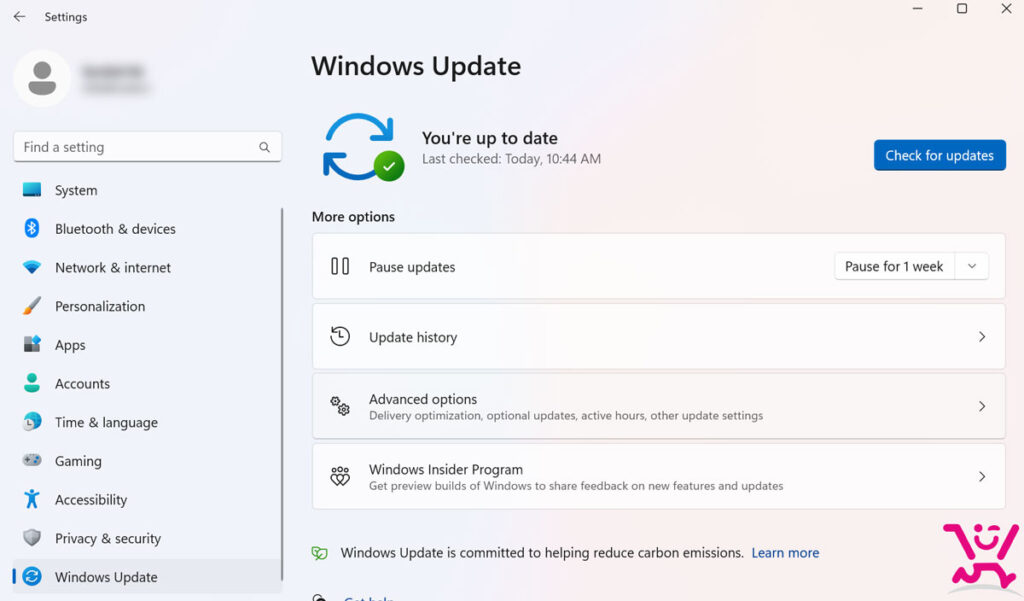Image resolution: width=1024 pixels, height=601 pixels.
Task: Click the Windows Insider Program title
Action: [446, 469]
